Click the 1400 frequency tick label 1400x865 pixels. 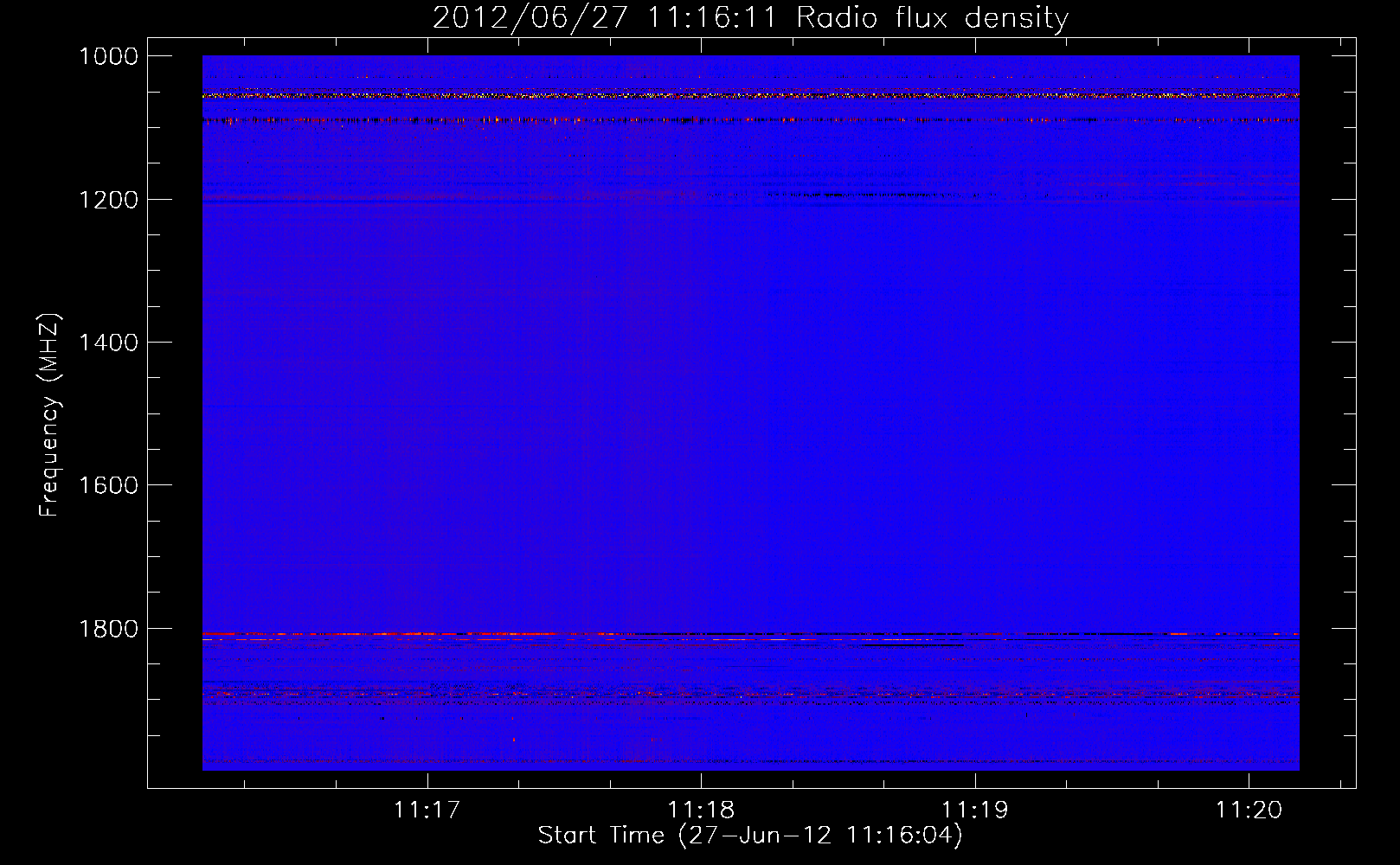point(108,343)
